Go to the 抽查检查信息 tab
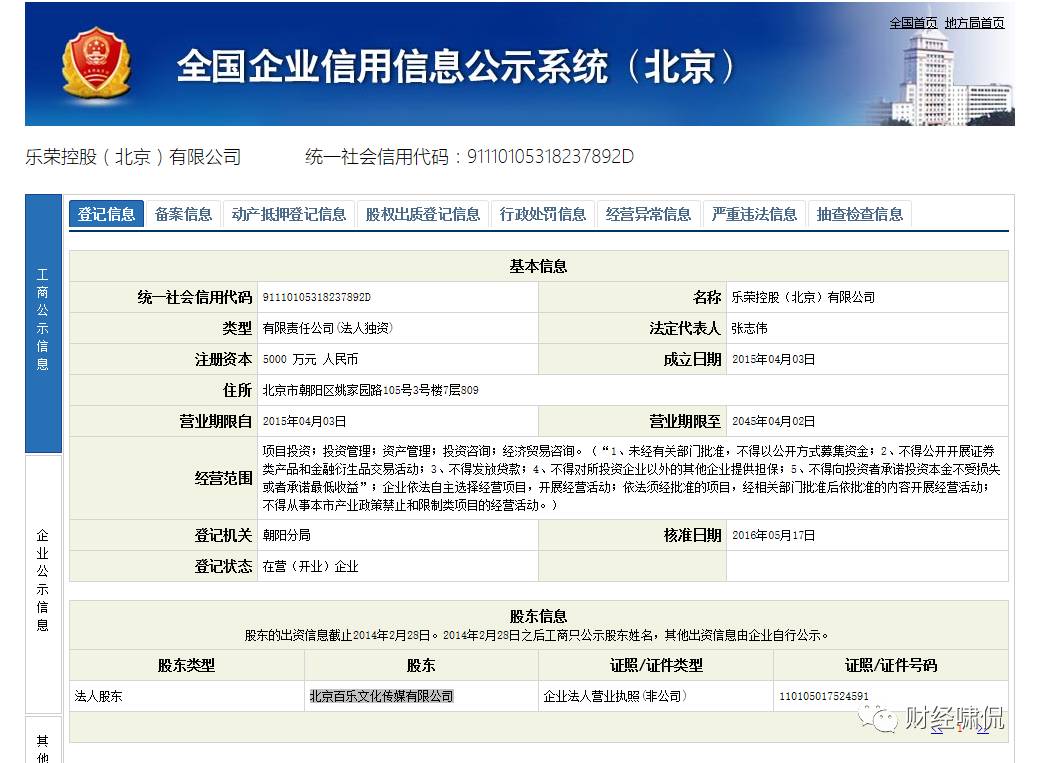Viewport: 1038px width, 763px height. point(859,214)
